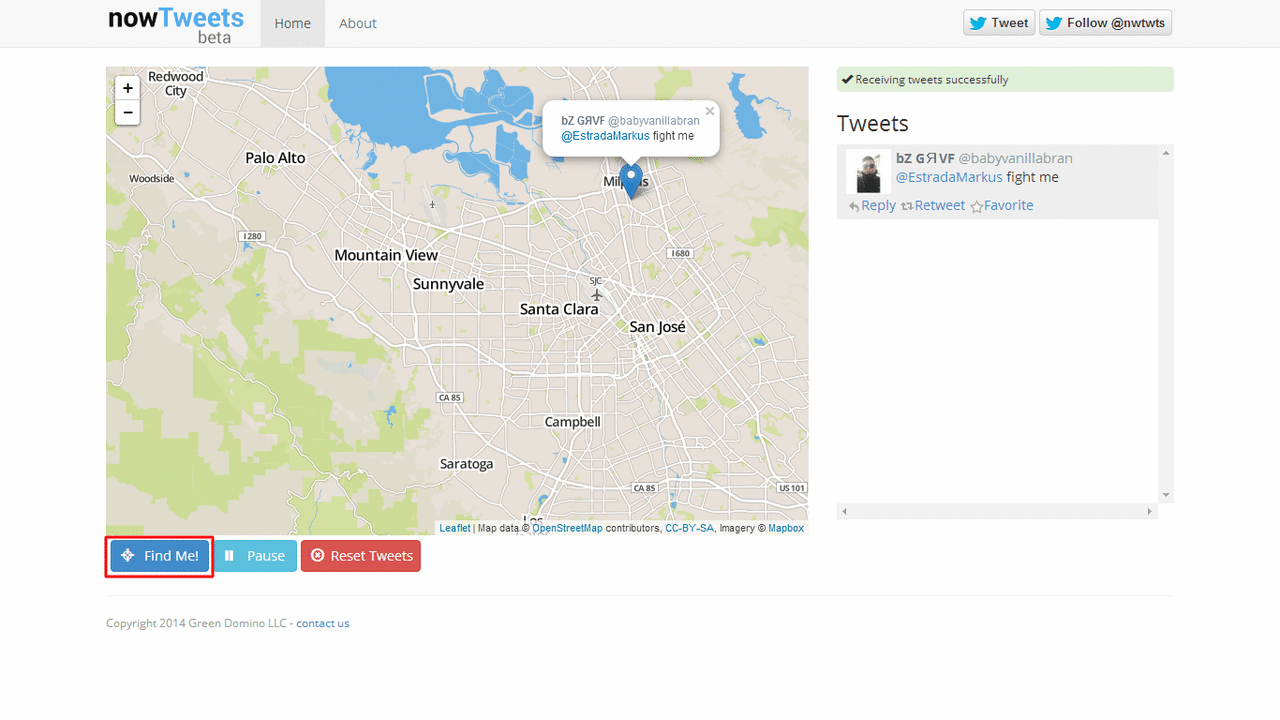Click the Woodside map label
This screenshot has width=1280, height=720.
point(152,179)
